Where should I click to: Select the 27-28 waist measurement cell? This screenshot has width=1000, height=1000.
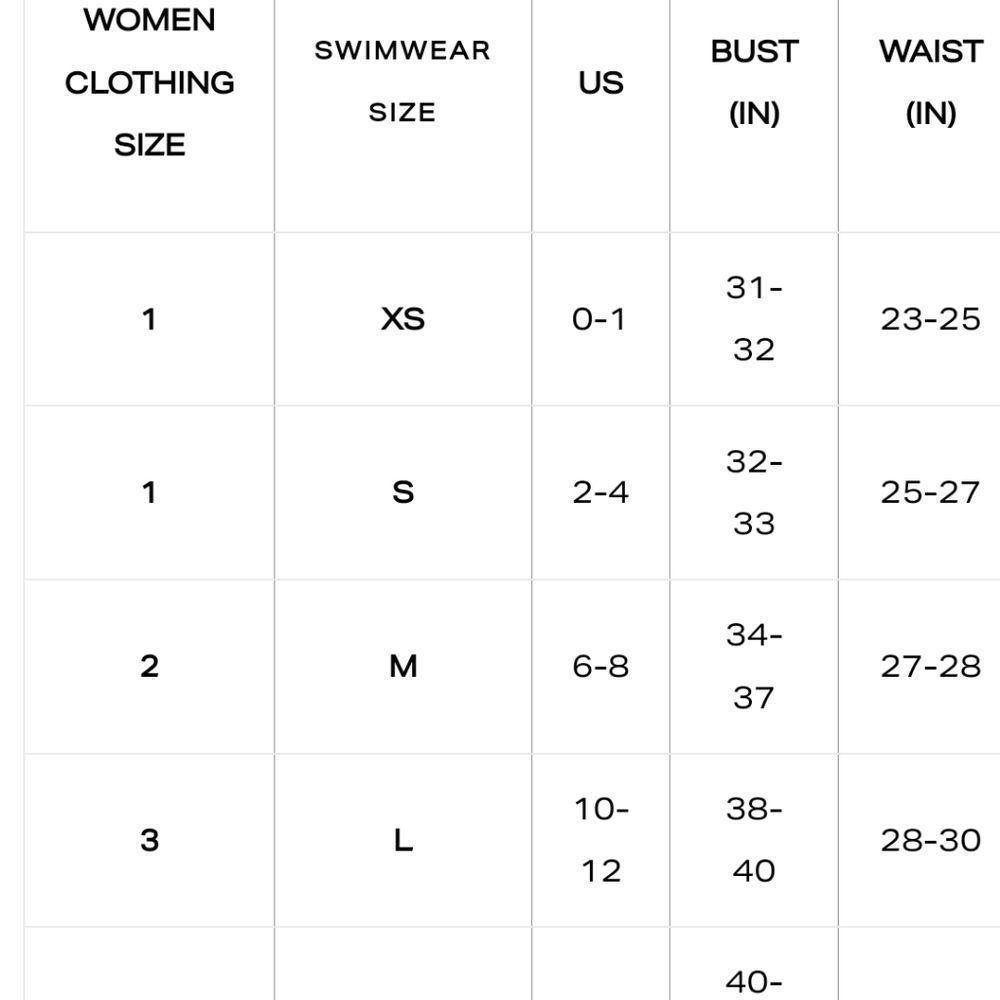pos(930,666)
